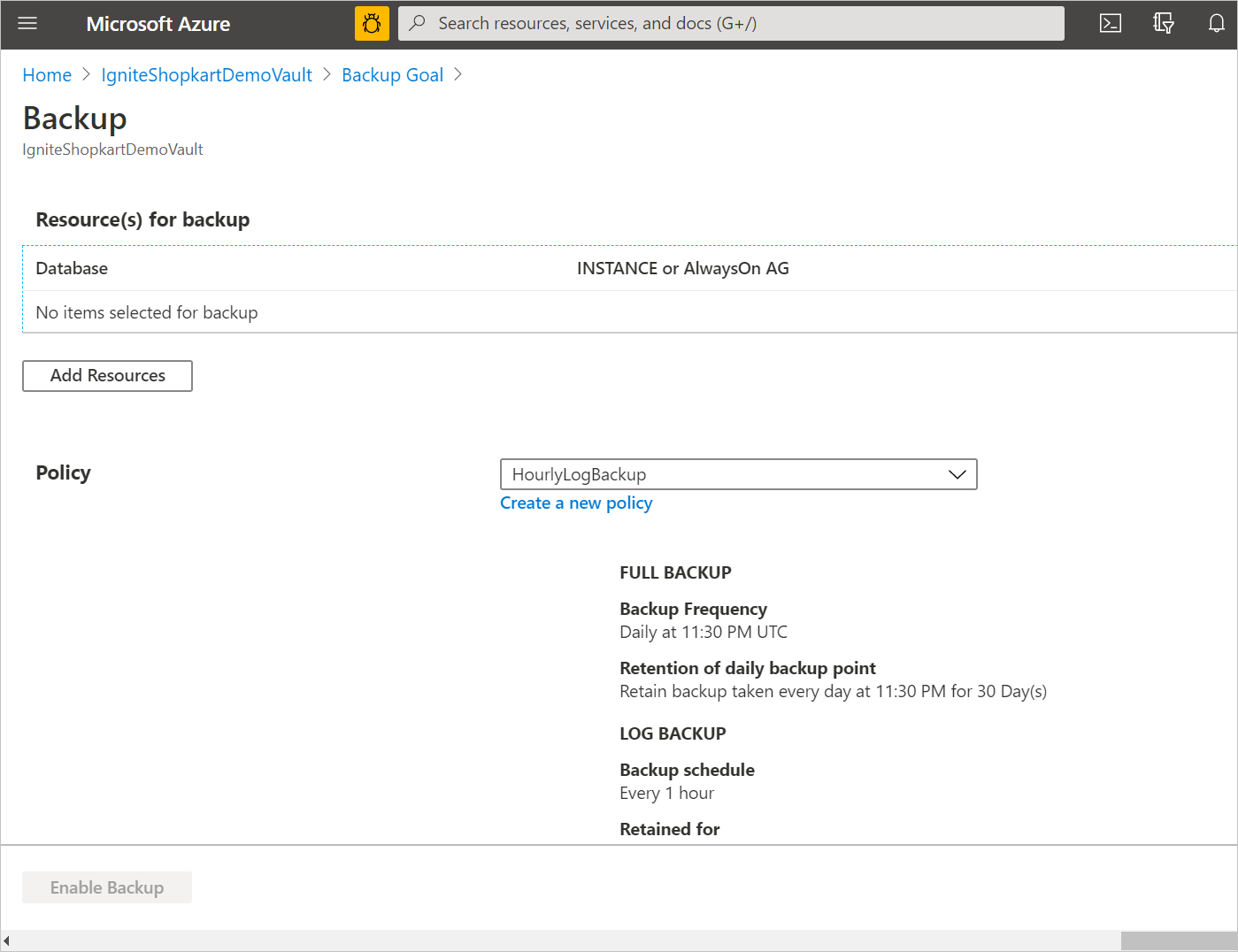
Task: Click the Database column header
Action: point(72,268)
